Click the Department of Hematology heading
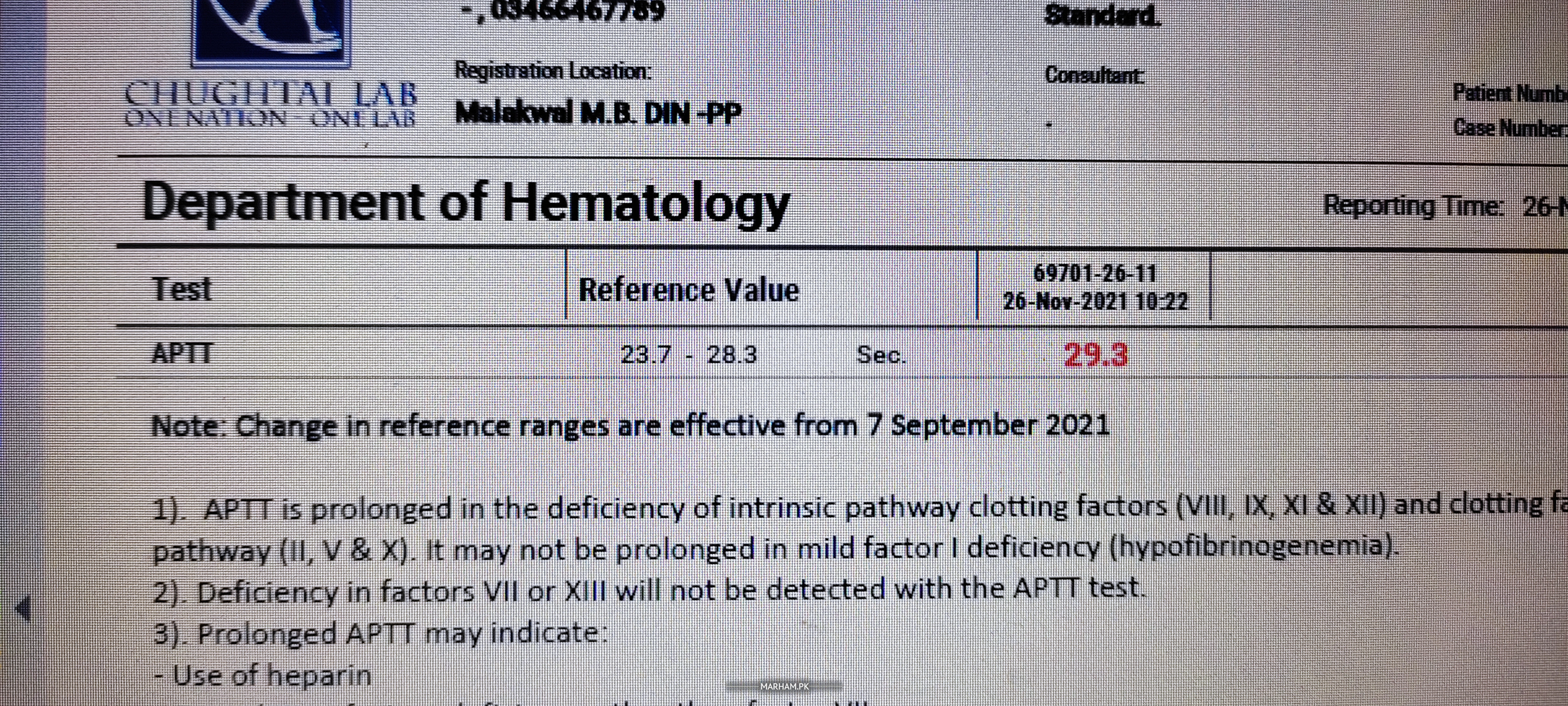The image size is (1568, 706). (x=466, y=204)
